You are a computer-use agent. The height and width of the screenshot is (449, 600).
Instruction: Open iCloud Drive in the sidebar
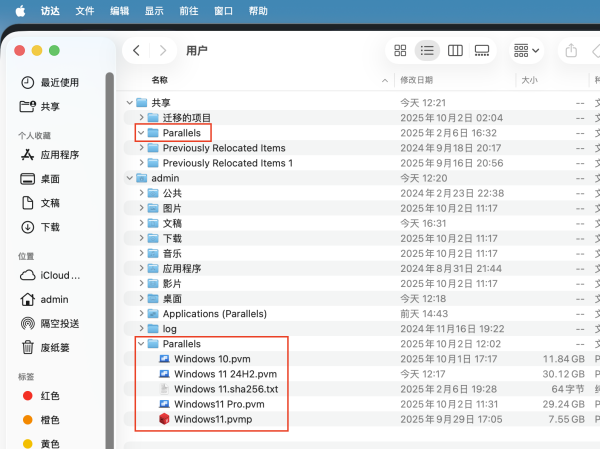pos(58,275)
